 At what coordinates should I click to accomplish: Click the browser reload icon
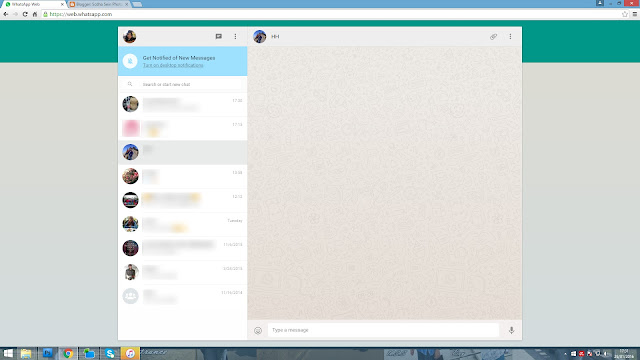pos(25,14)
